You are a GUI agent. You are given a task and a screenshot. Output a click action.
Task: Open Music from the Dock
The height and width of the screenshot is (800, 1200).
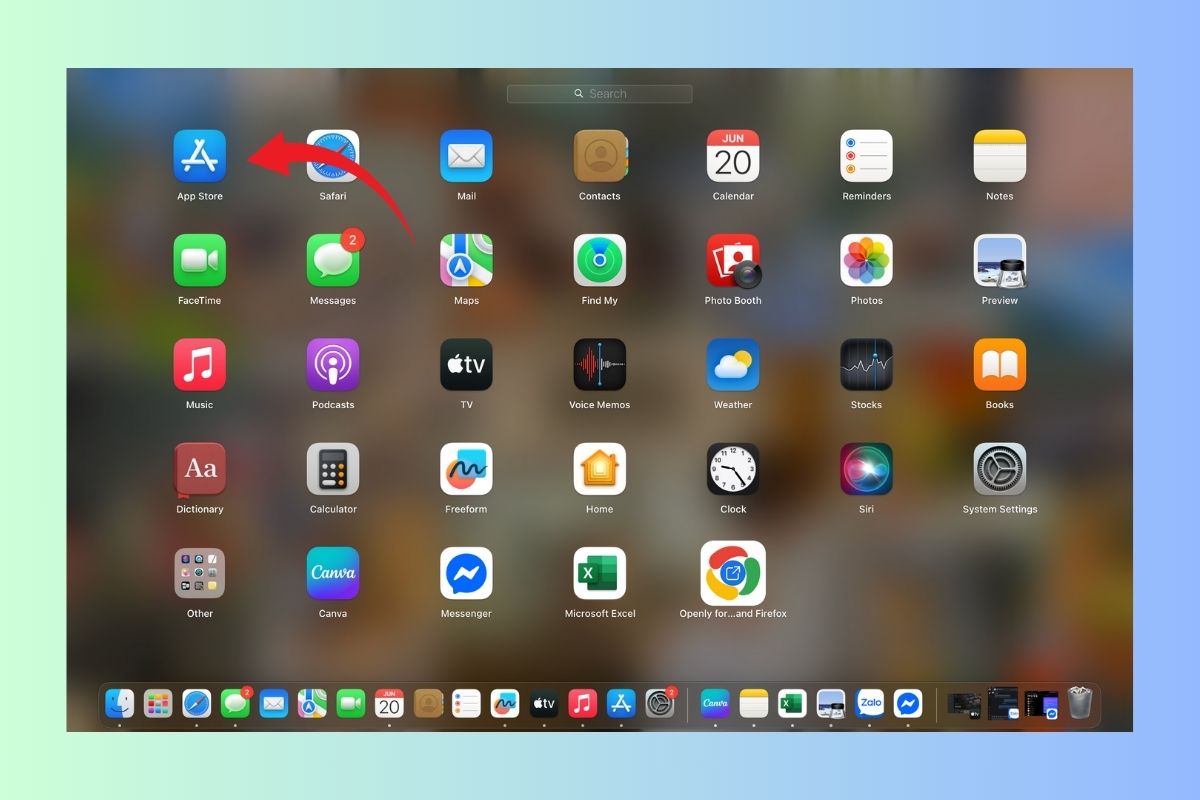[x=583, y=703]
